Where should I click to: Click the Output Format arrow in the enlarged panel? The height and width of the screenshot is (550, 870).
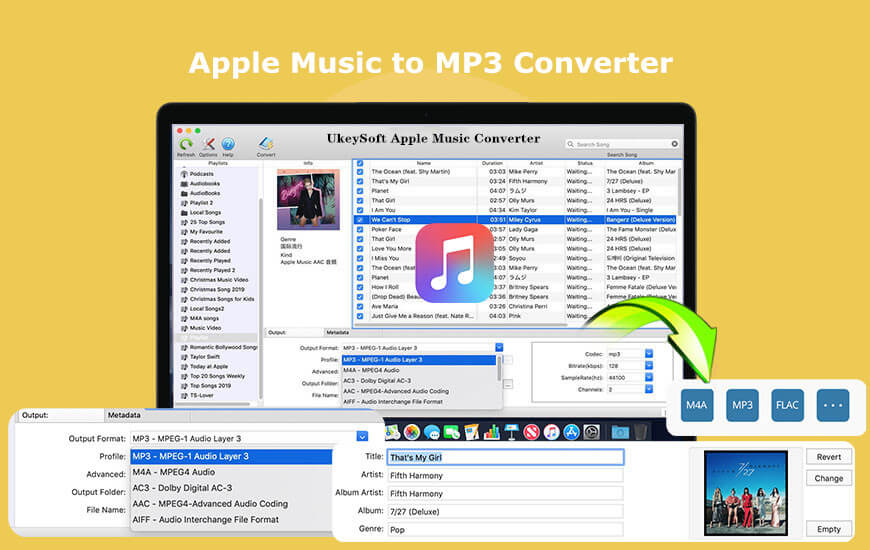click(362, 437)
